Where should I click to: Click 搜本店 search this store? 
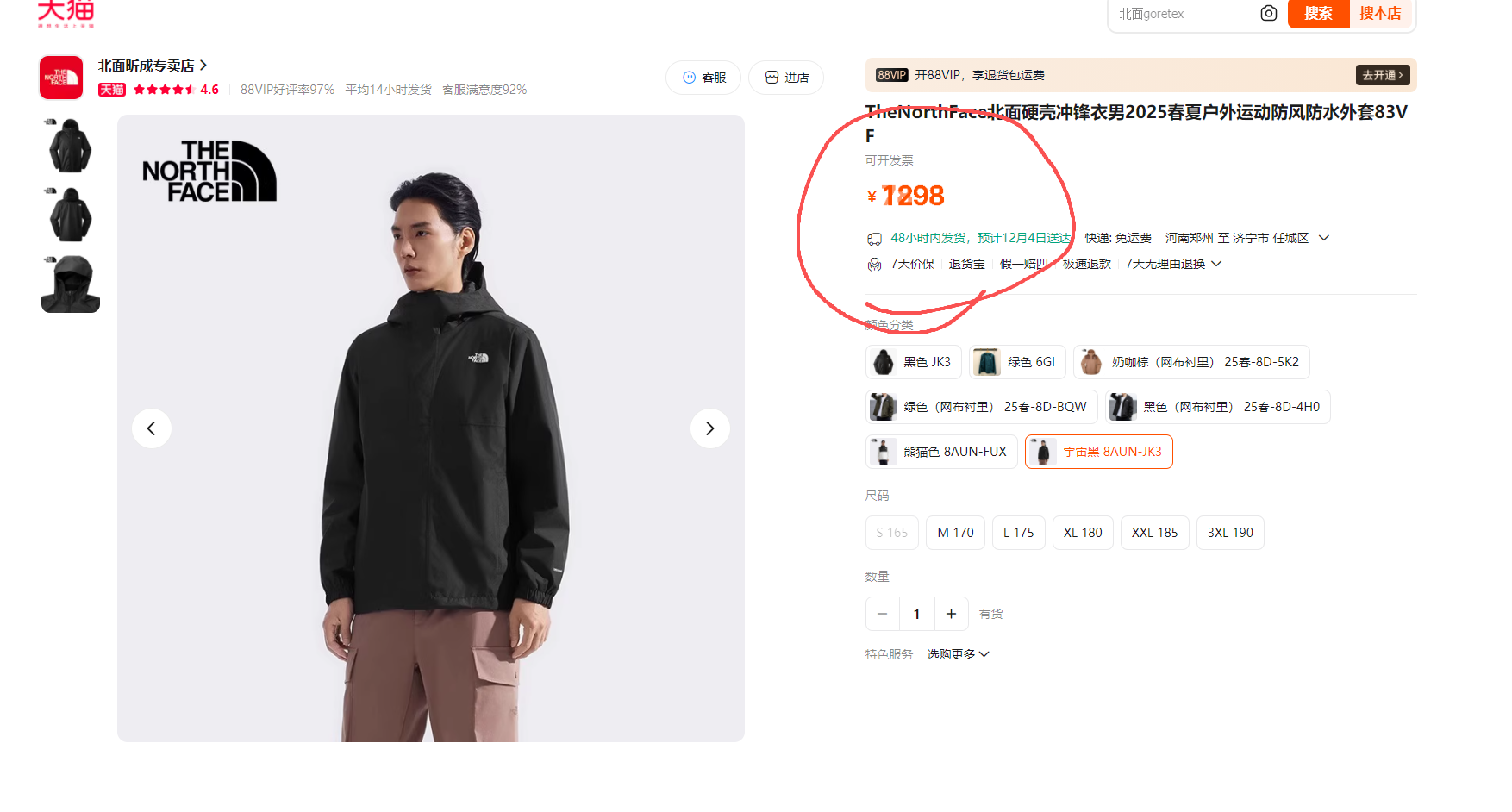point(1380,14)
